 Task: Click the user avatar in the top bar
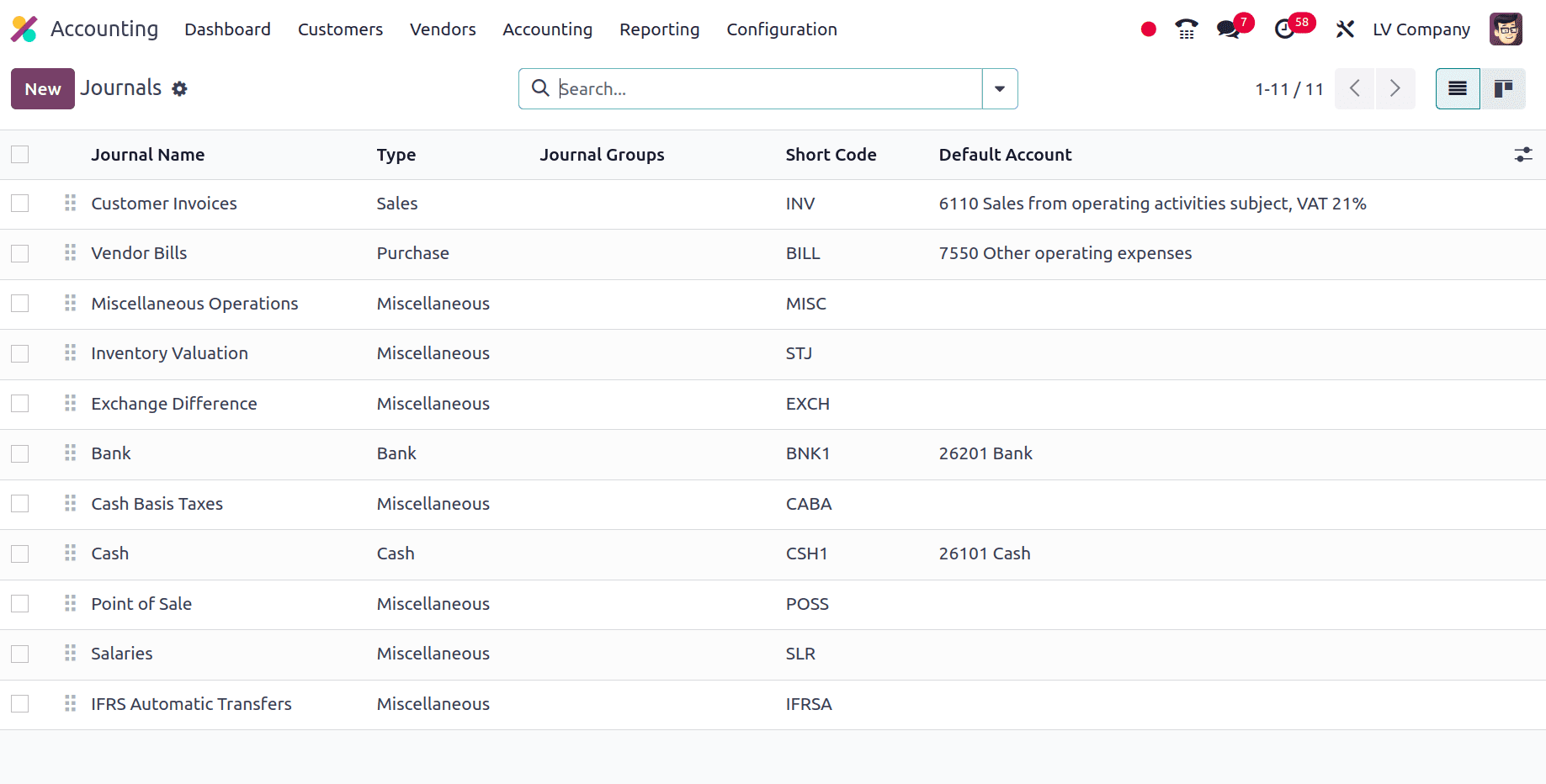1506,29
